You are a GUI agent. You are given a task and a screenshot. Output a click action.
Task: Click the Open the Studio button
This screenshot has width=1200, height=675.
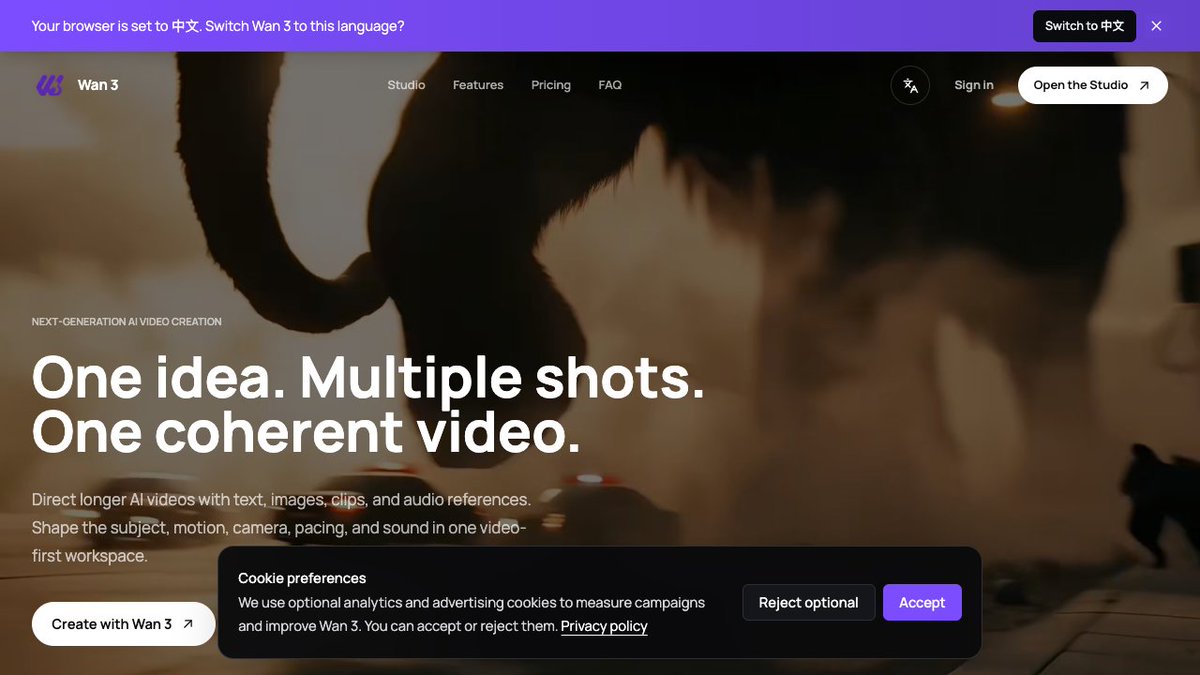click(1093, 85)
